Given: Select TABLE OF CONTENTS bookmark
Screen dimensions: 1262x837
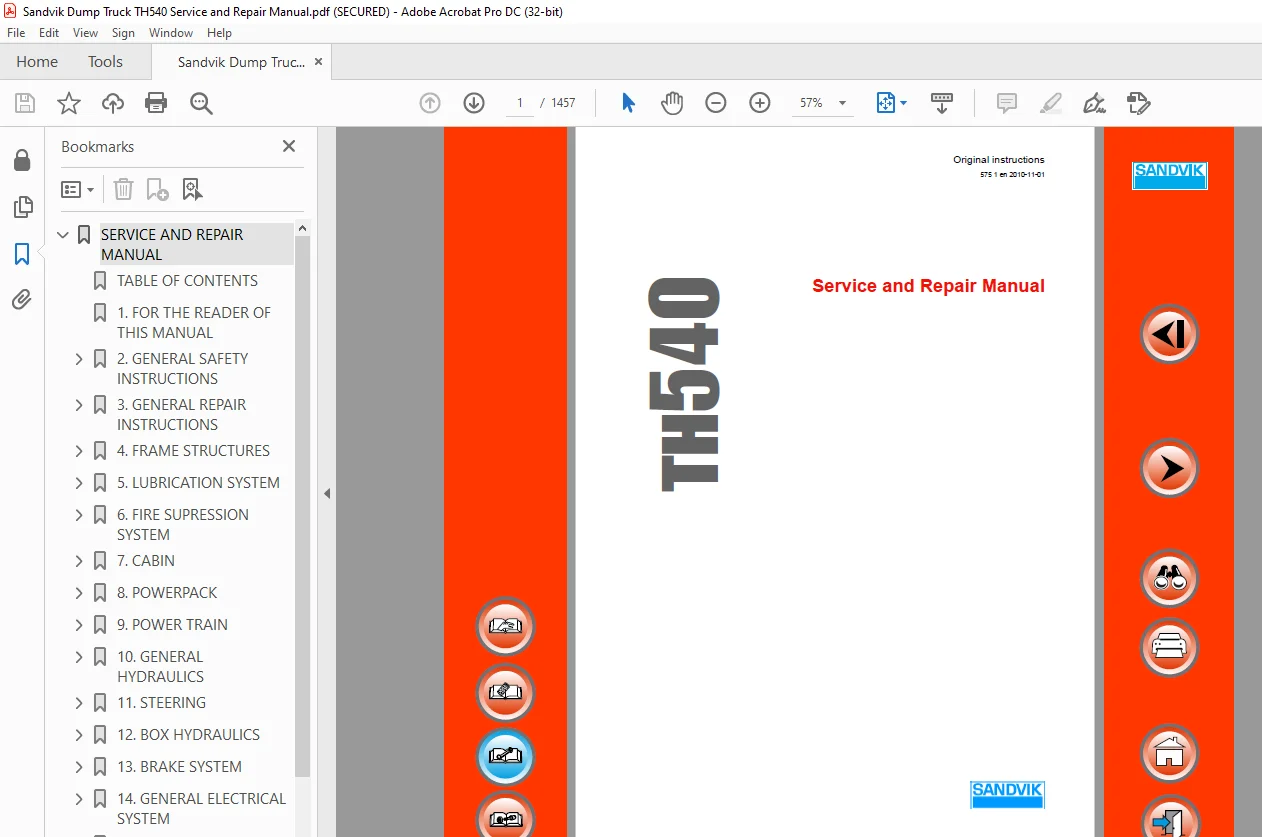Looking at the screenshot, I should click(x=187, y=281).
